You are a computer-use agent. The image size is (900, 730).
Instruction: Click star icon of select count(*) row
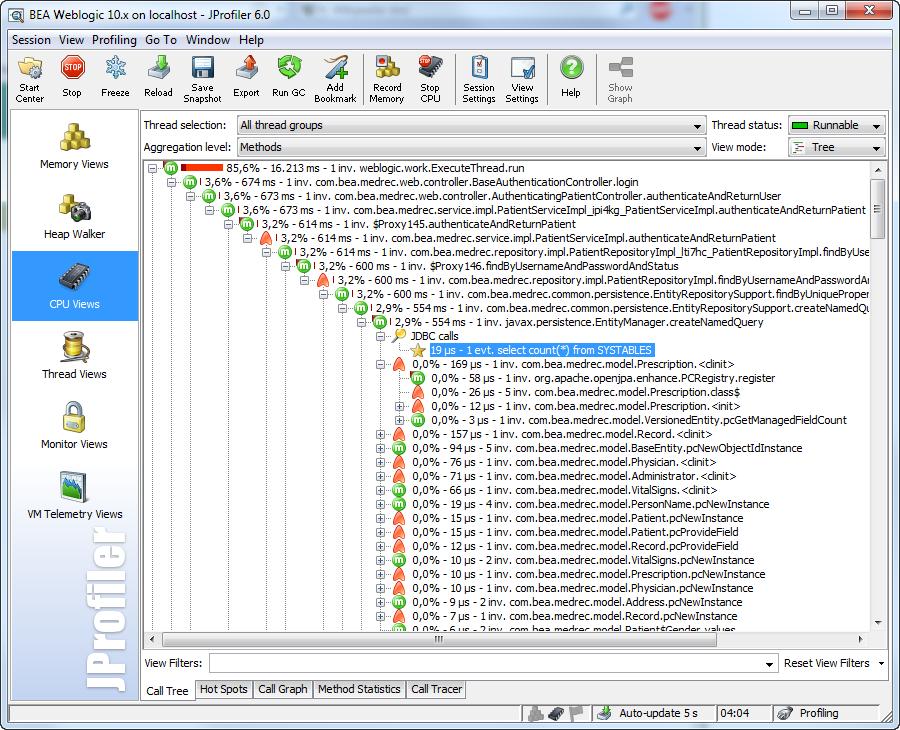(x=418, y=350)
